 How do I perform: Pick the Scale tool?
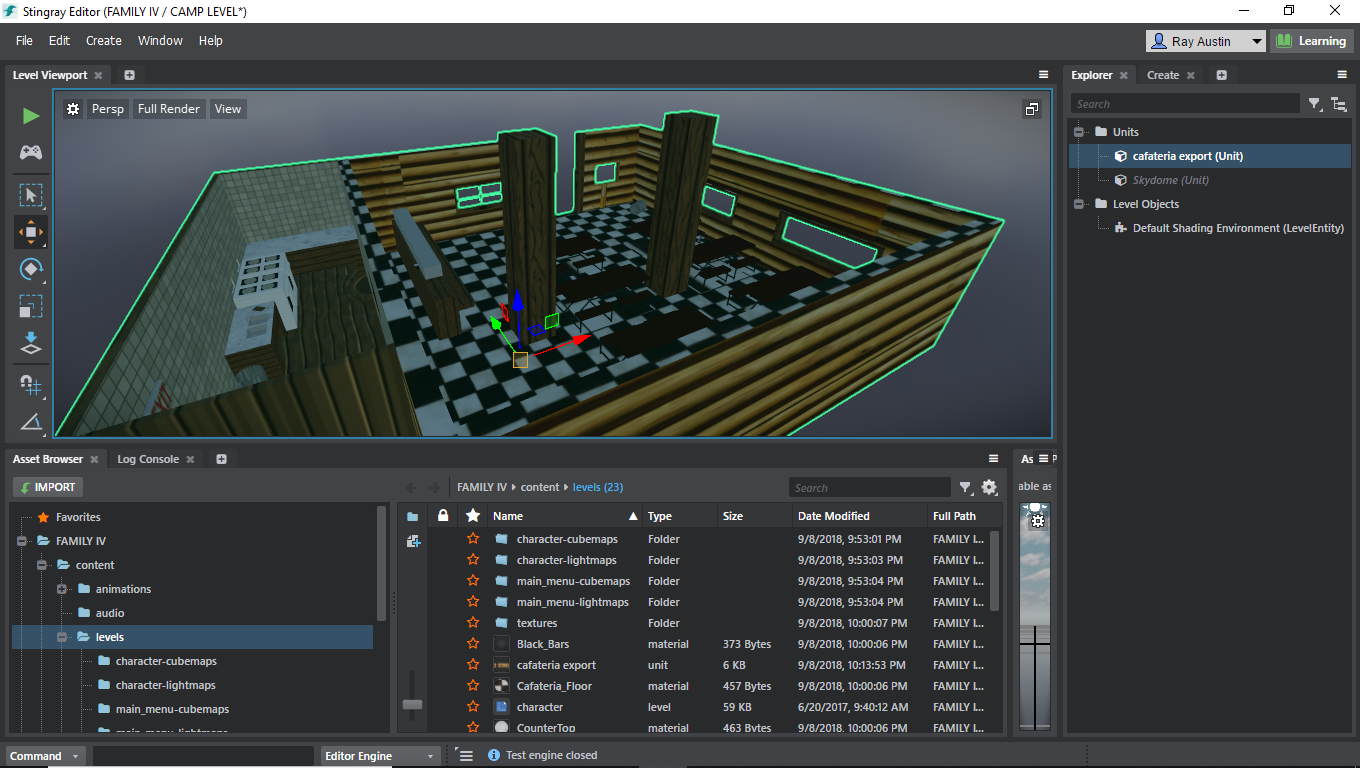30,307
